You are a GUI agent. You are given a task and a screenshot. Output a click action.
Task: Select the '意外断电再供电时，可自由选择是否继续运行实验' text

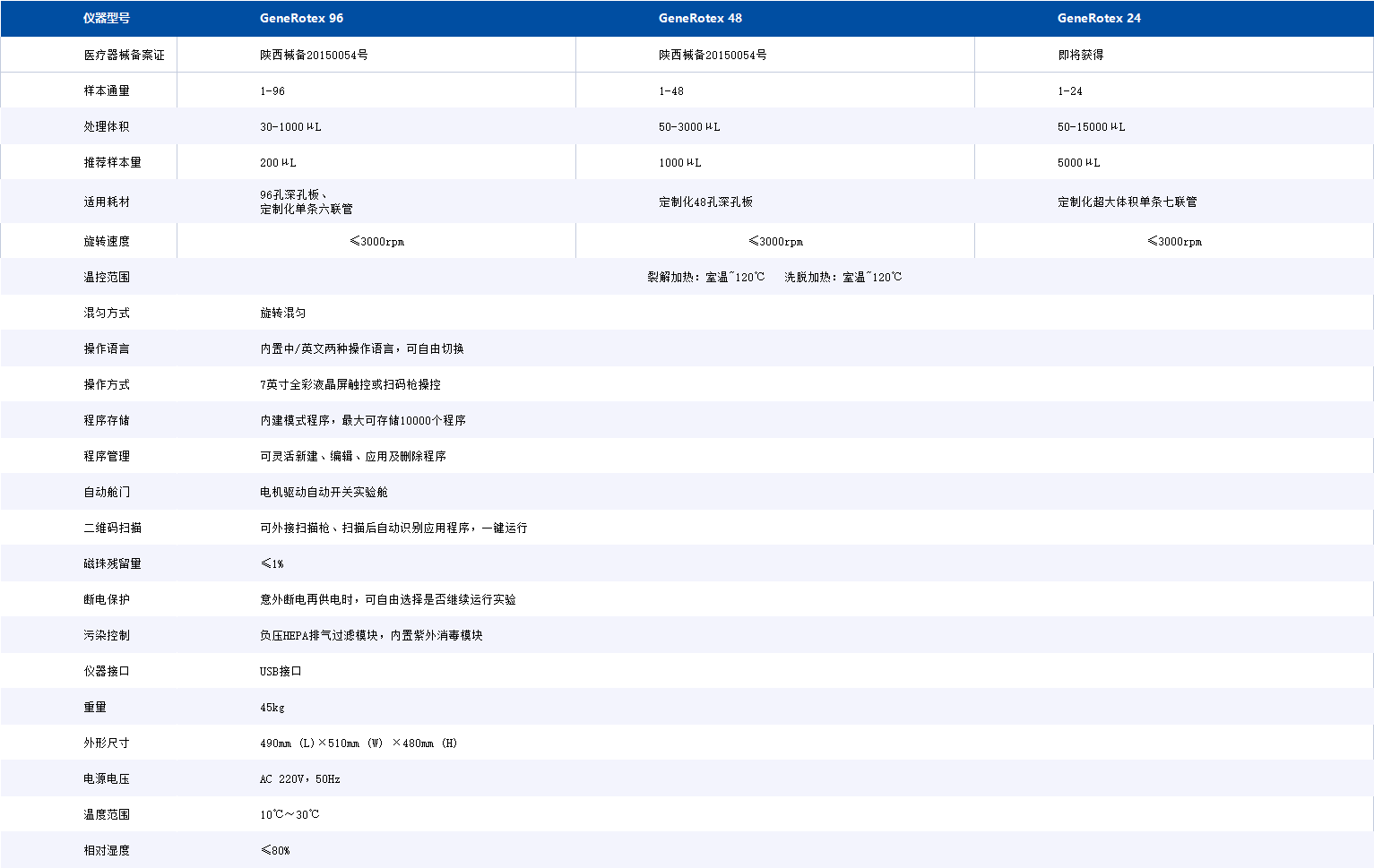[x=388, y=599]
